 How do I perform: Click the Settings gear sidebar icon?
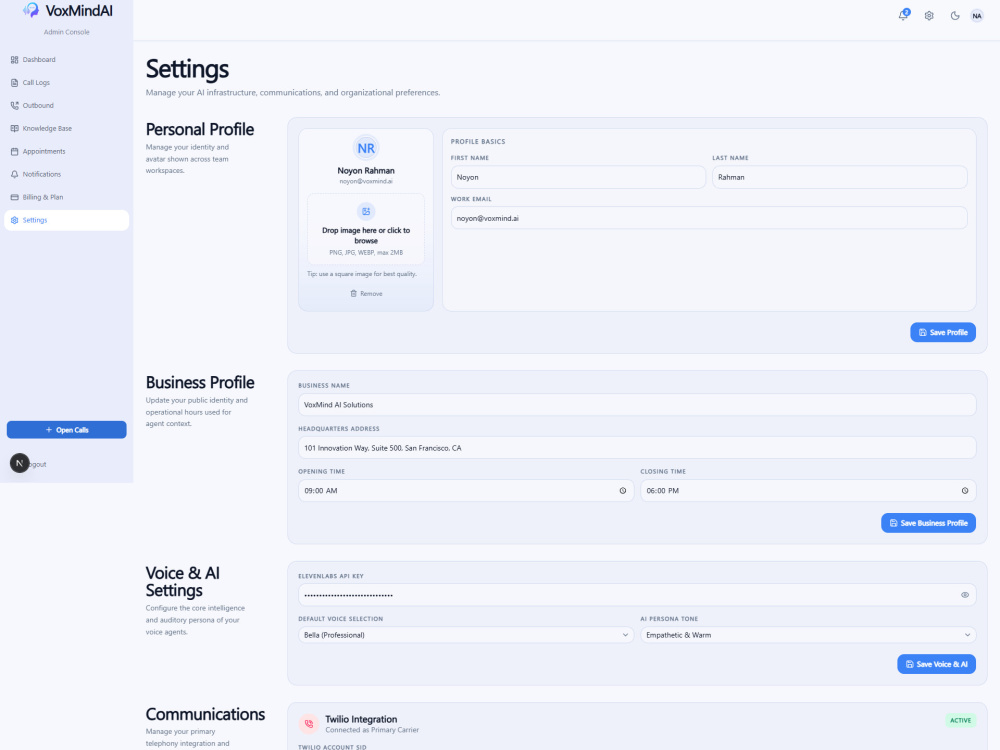tap(15, 220)
